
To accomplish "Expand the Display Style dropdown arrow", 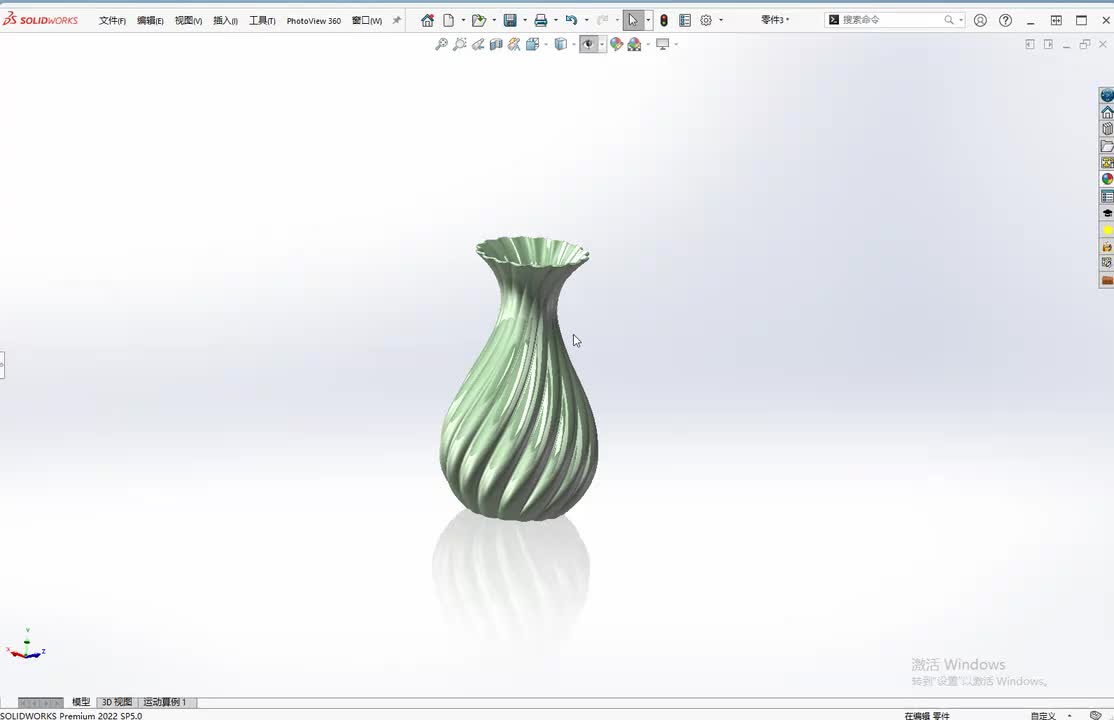I will (x=574, y=44).
